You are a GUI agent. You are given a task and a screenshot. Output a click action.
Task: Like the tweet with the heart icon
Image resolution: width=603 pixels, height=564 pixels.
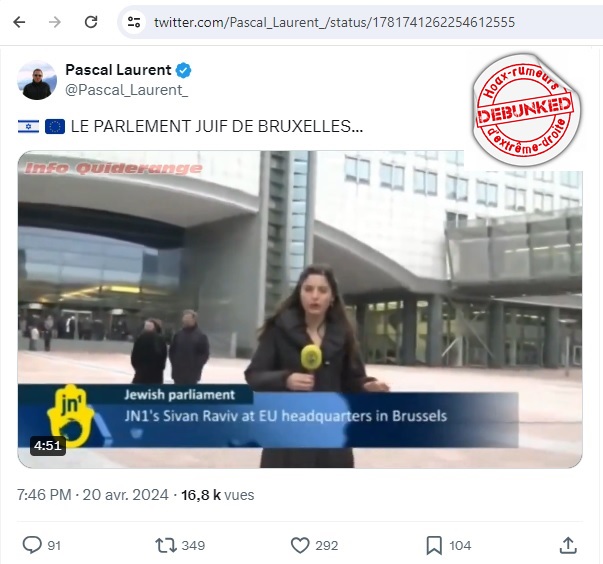pyautogui.click(x=300, y=545)
